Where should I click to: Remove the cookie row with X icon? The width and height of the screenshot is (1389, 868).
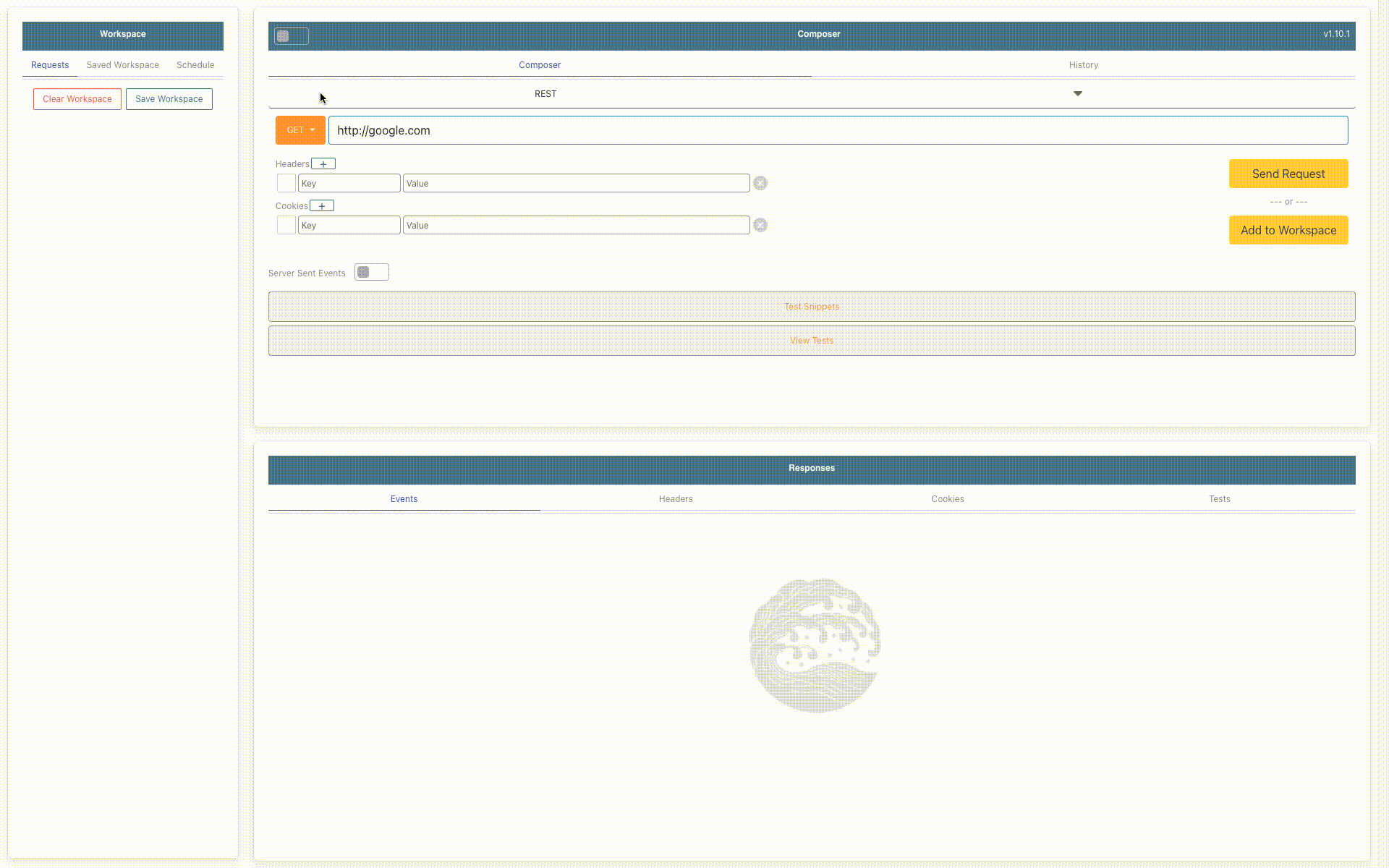(760, 226)
